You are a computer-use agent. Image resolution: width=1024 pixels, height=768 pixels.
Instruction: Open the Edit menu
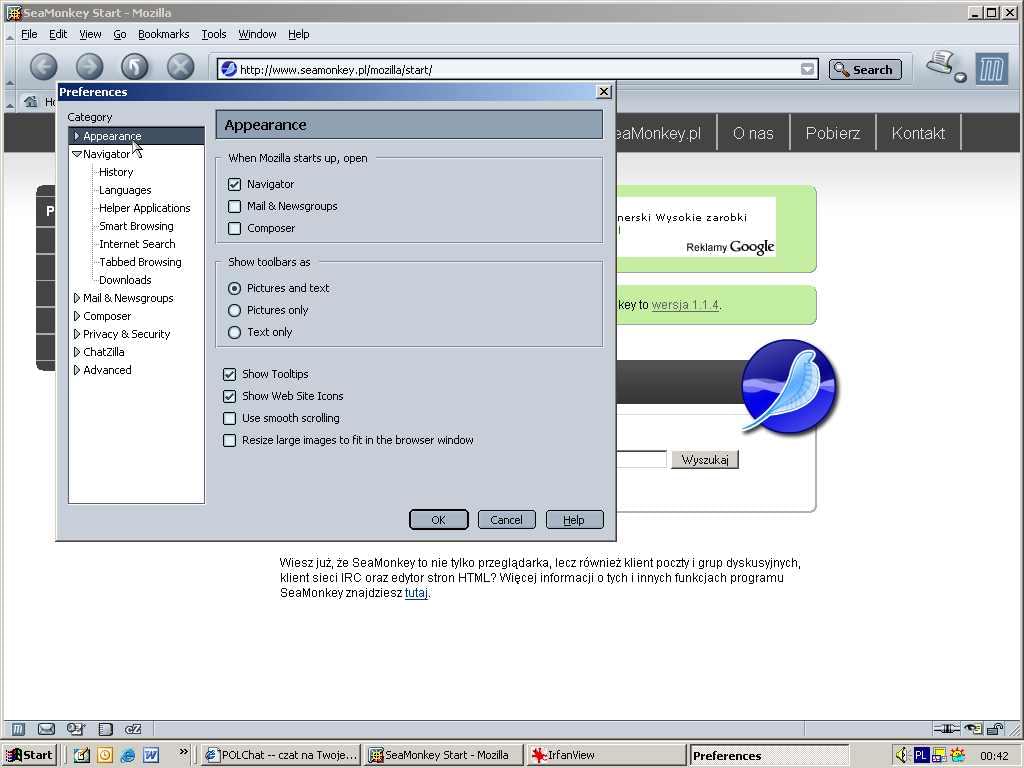point(58,35)
